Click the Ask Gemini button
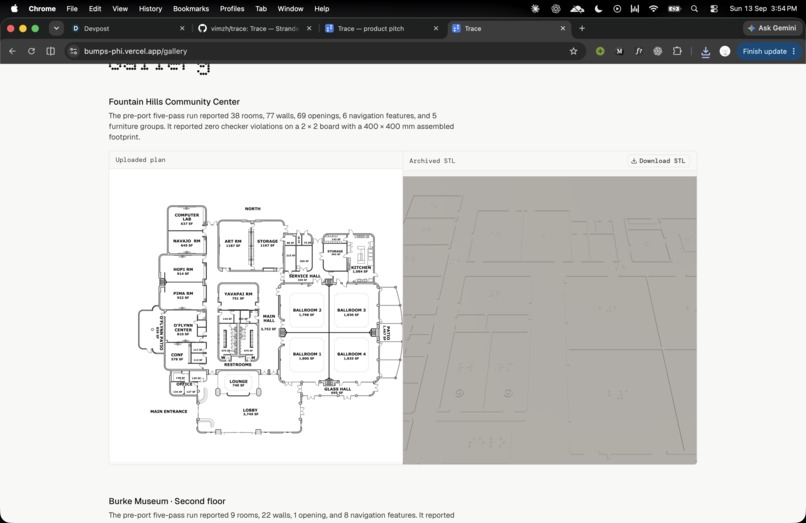 click(x=772, y=28)
